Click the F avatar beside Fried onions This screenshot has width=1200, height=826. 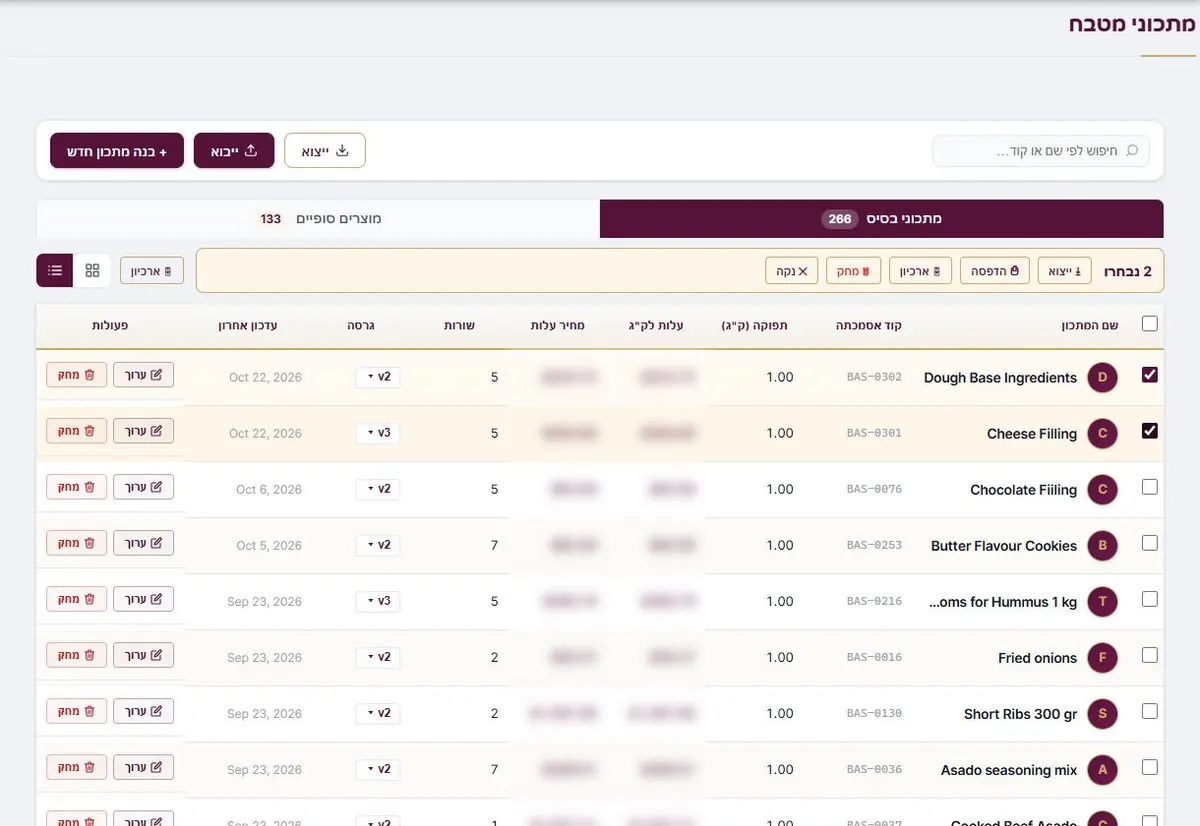1102,658
